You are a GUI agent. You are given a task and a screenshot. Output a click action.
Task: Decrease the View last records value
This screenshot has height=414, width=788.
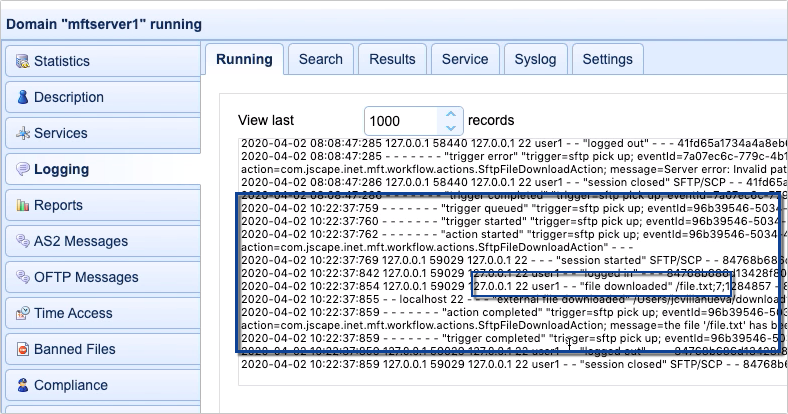tap(452, 127)
